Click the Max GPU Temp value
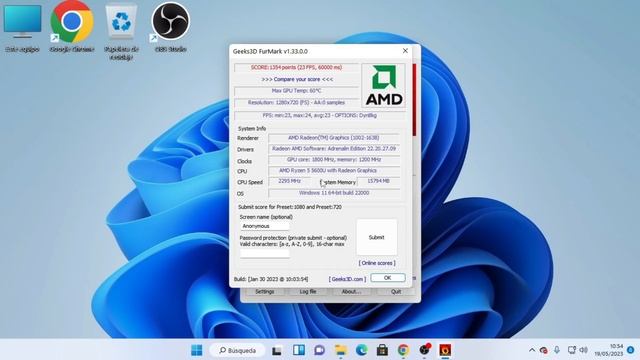Viewport: 640px width, 360px height. coord(296,91)
